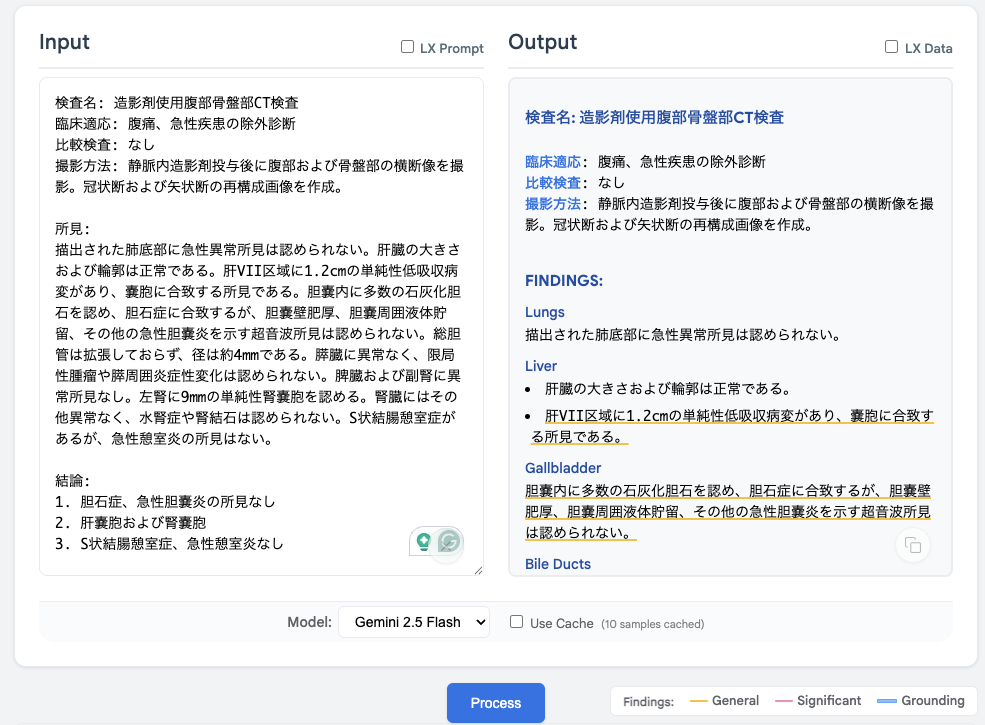This screenshot has height=725, width=985.
Task: Click input line 3. S状結腸憩室症
Action: coord(169,543)
